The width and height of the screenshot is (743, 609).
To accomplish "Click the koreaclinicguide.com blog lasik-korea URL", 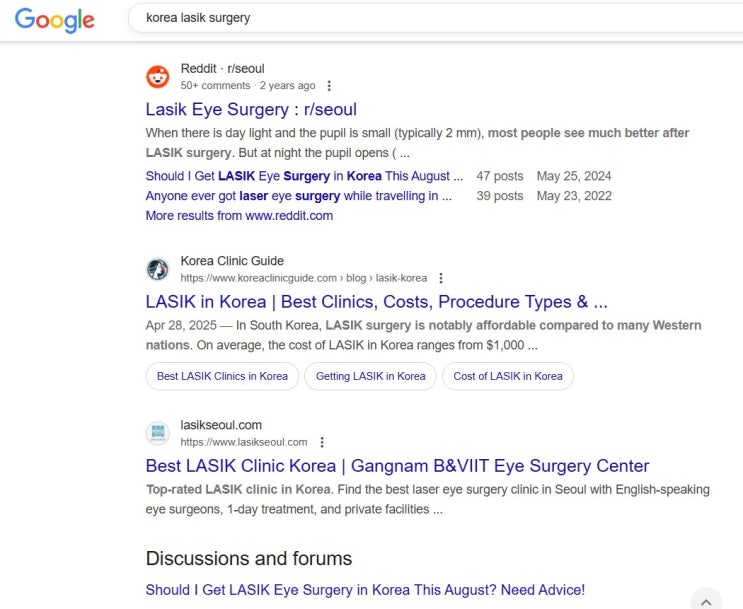I will pos(304,278).
